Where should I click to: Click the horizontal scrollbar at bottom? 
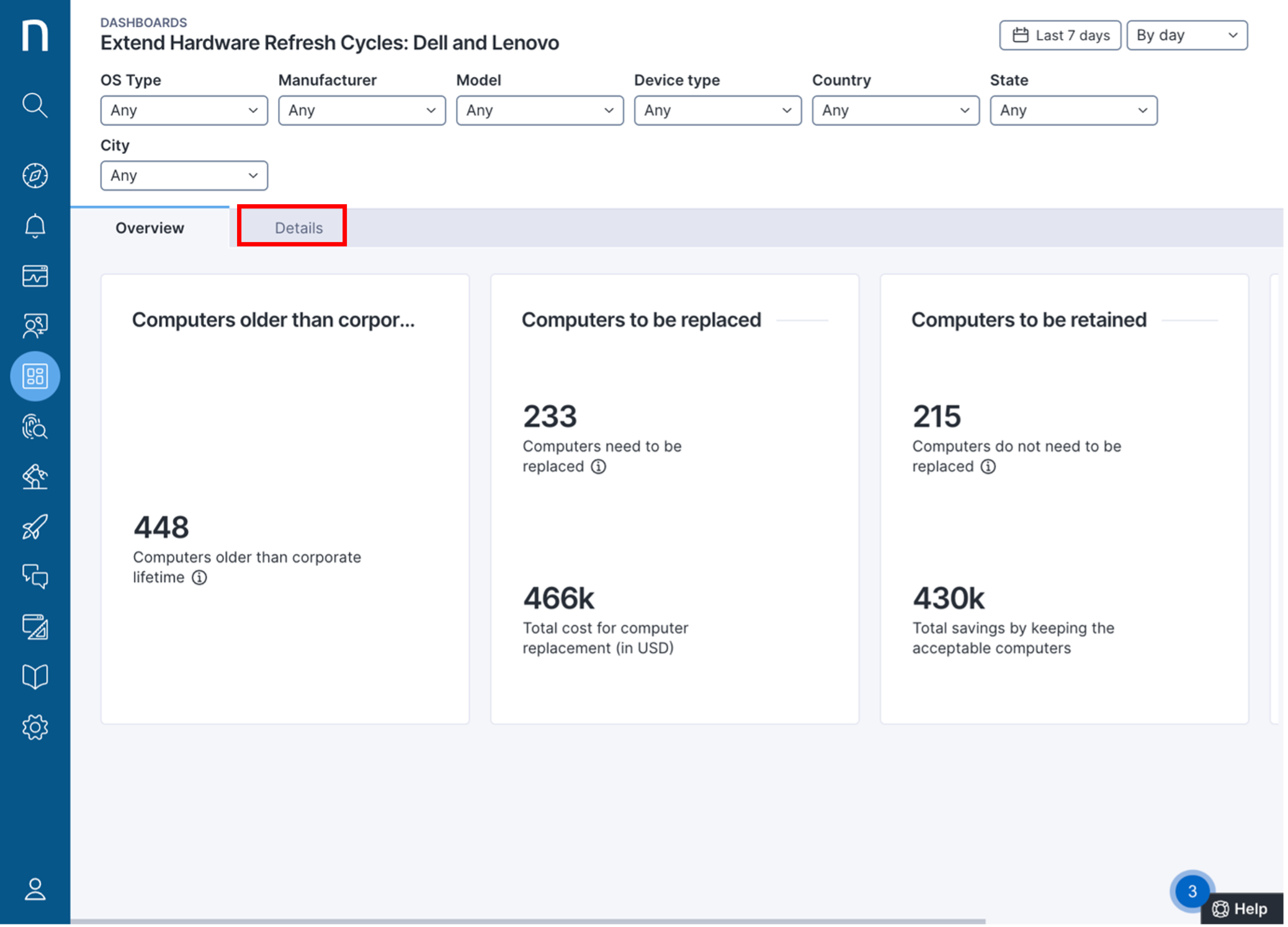click(527, 921)
